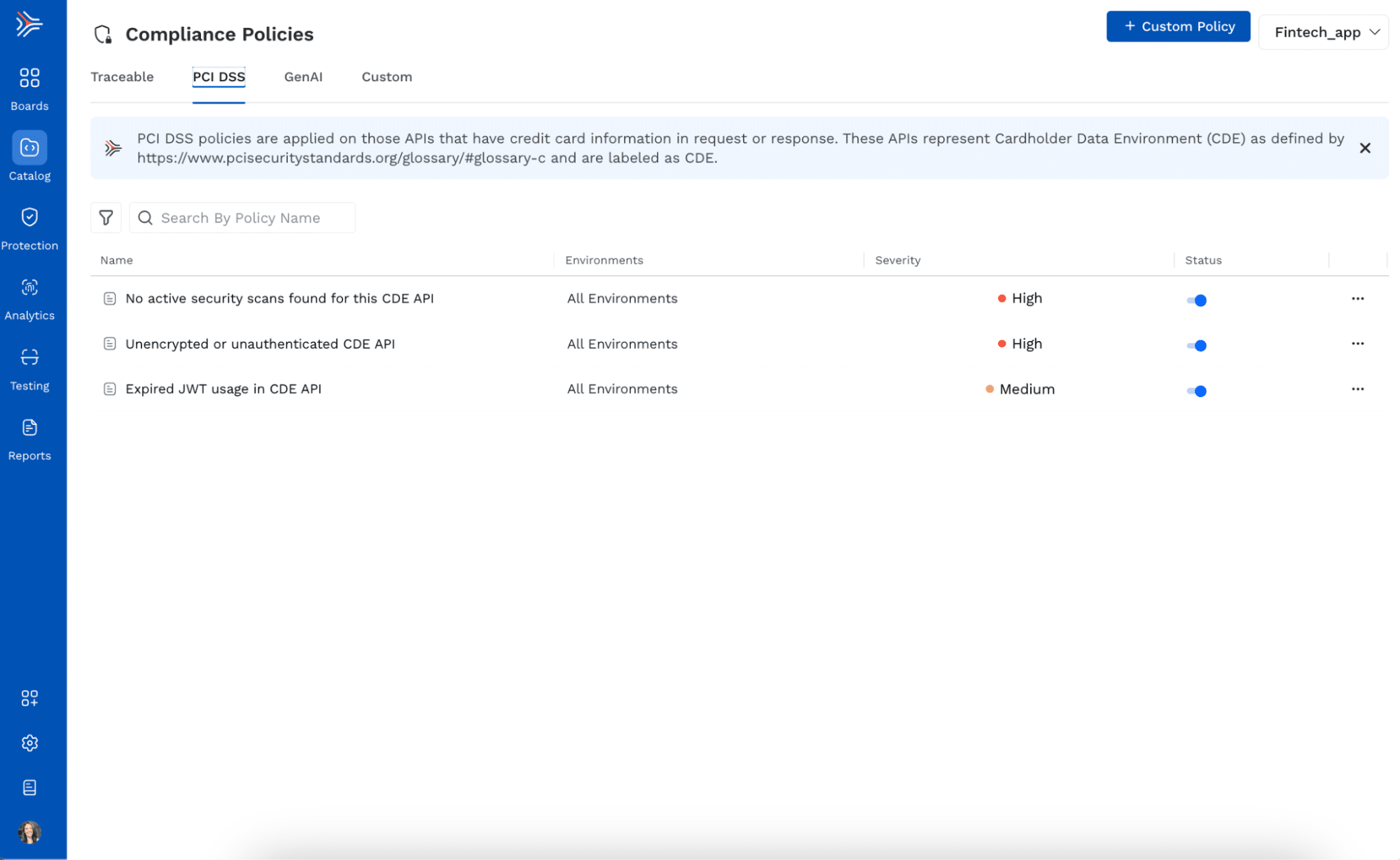Screen dimensions: 1400x860
Task: Toggle Unencrypted or unauthenticated CDE API status
Action: coord(1196,345)
